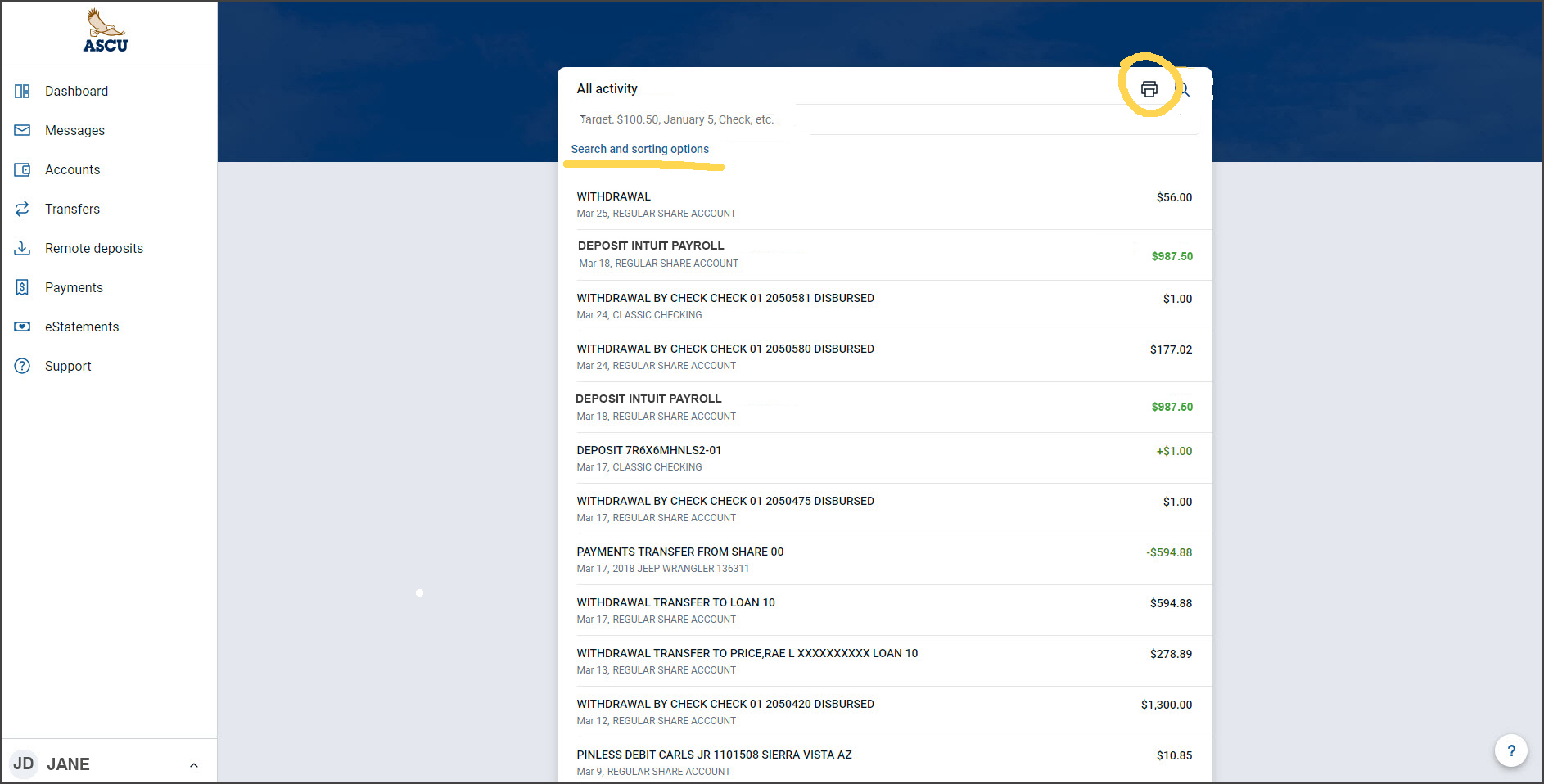The image size is (1544, 784).
Task: Focus the transaction search field
Action: 886,119
